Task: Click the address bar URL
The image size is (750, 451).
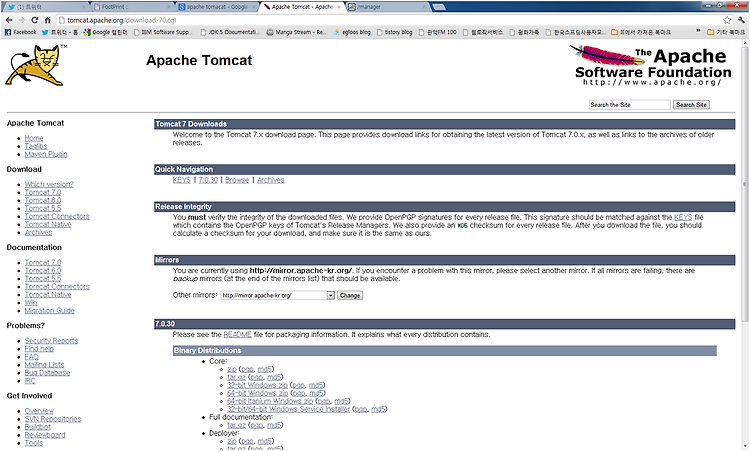Action: point(121,20)
